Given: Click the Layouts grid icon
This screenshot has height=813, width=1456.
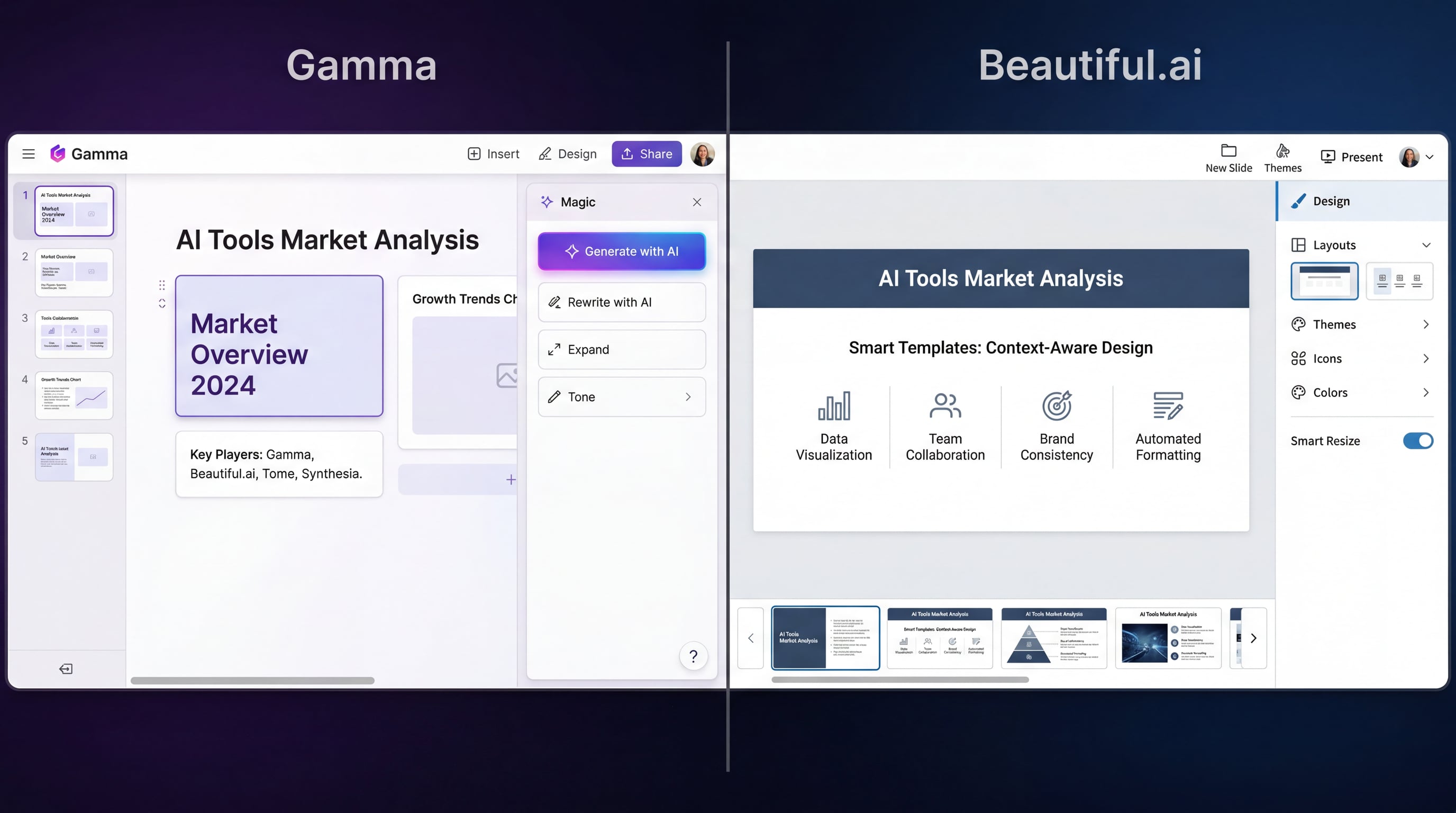Looking at the screenshot, I should pos(1298,245).
